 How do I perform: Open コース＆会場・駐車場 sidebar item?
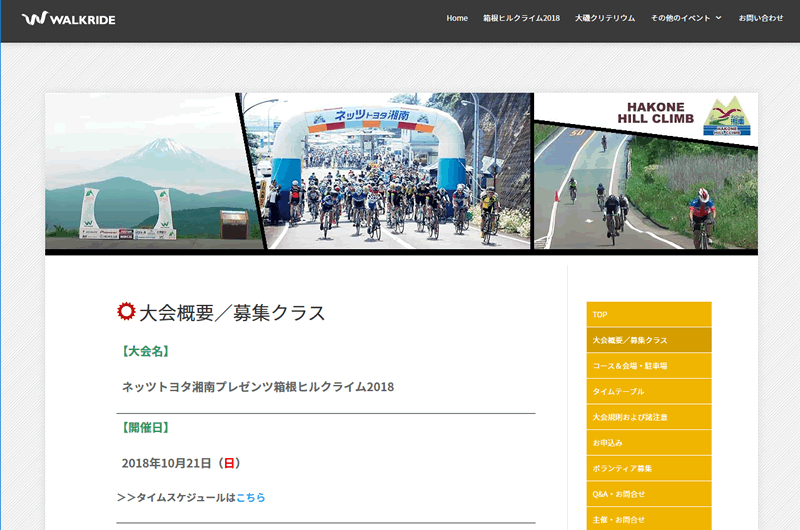[x=649, y=366]
